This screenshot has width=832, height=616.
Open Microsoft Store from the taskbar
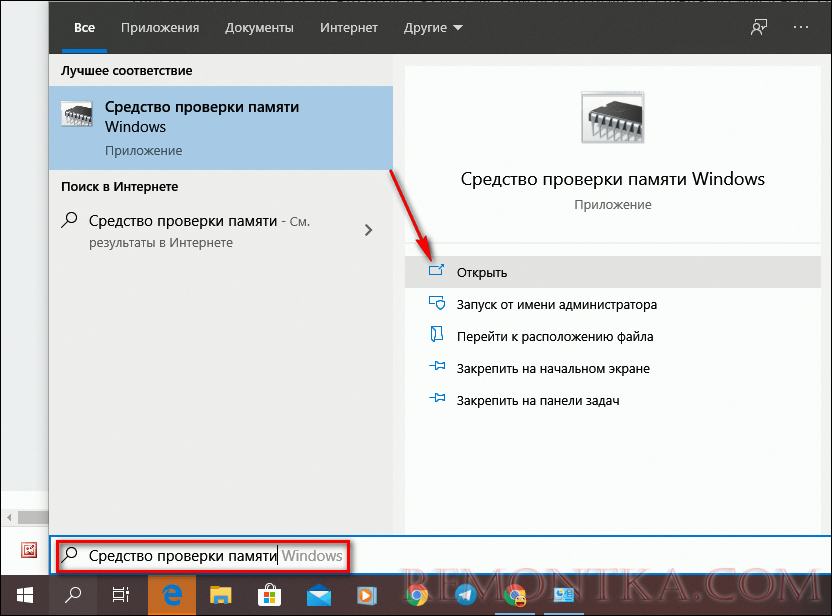coord(270,595)
